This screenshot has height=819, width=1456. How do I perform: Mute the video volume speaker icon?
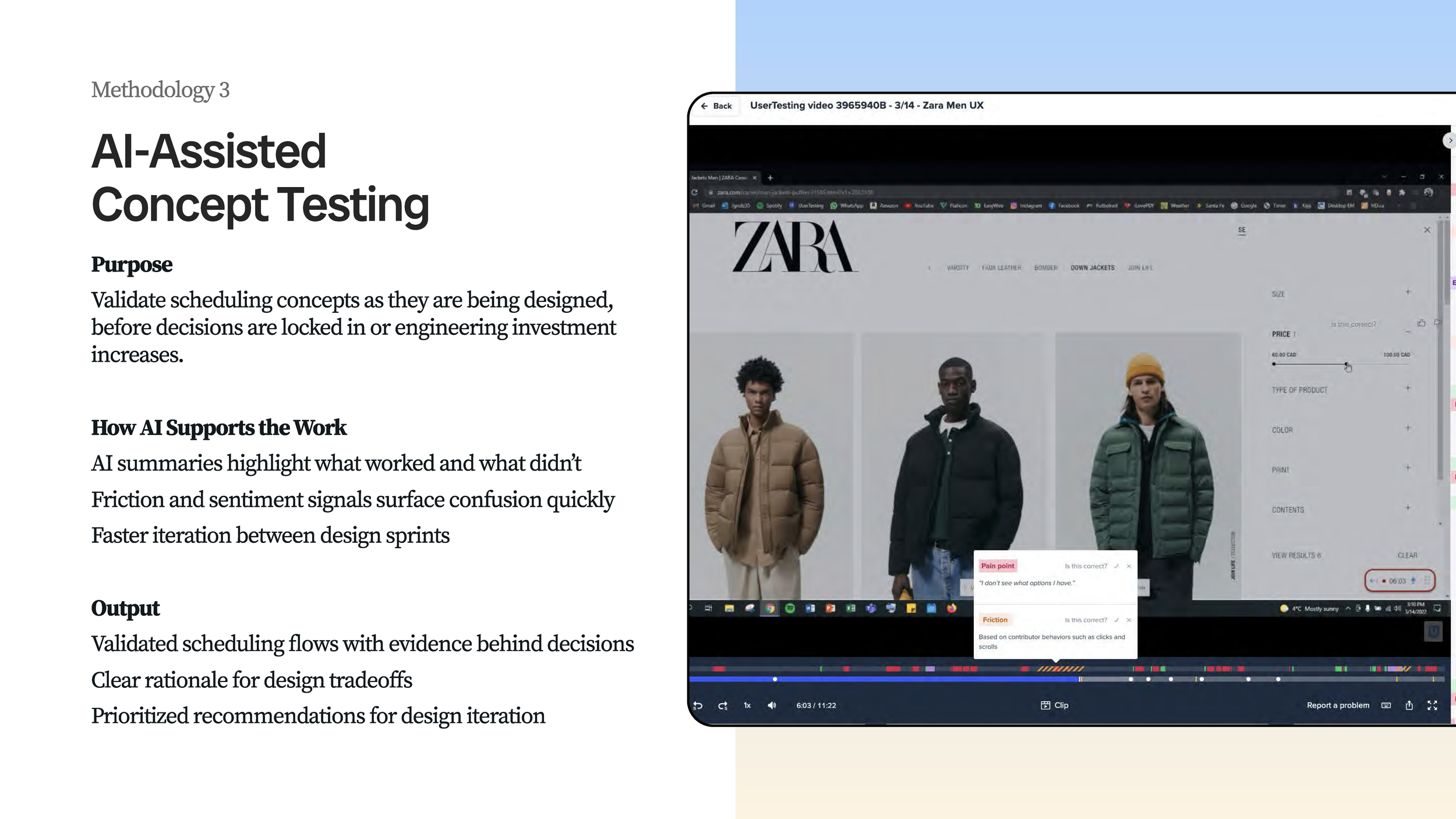[x=772, y=705]
